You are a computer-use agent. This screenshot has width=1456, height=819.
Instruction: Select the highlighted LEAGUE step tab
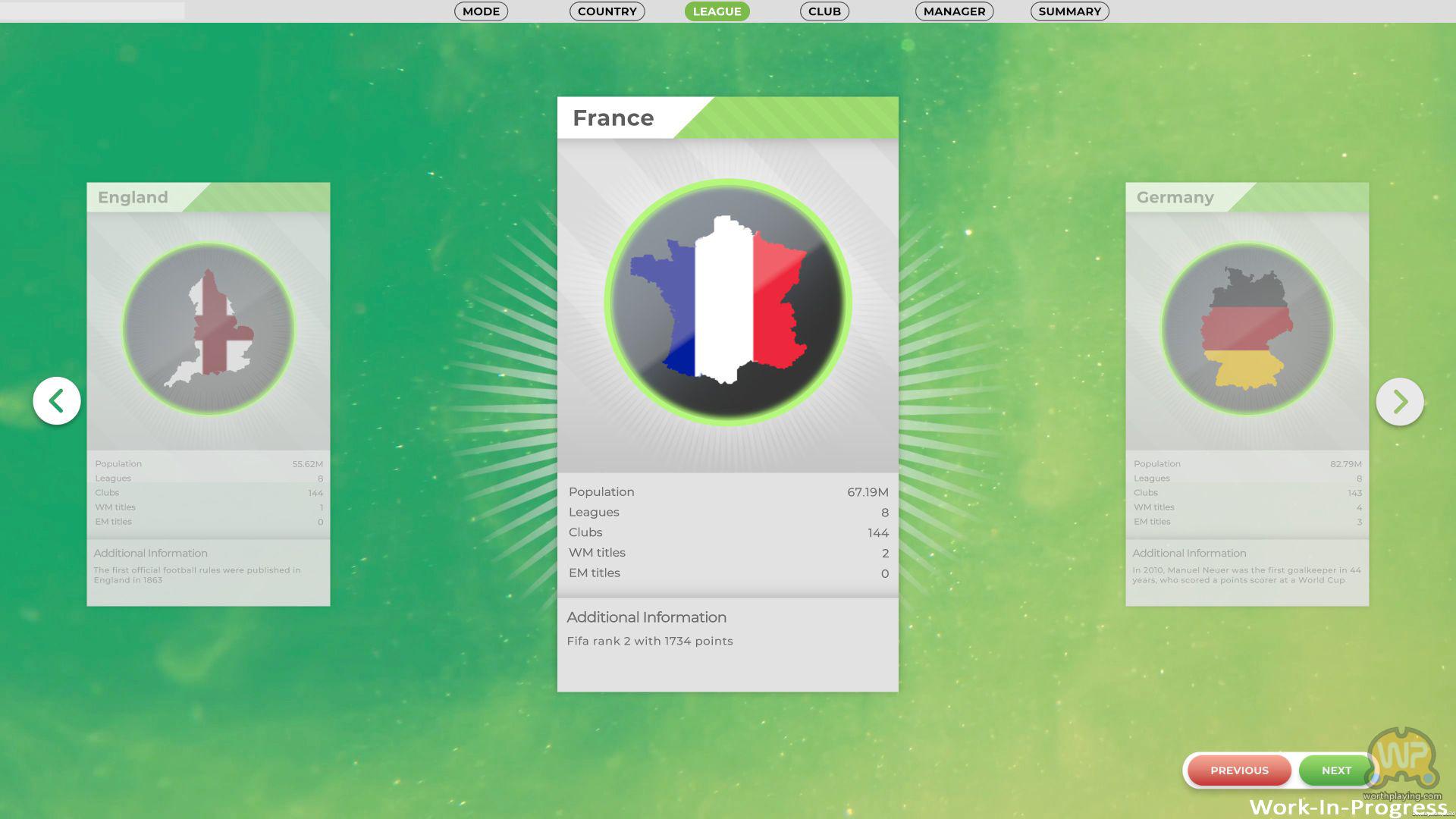pos(717,11)
